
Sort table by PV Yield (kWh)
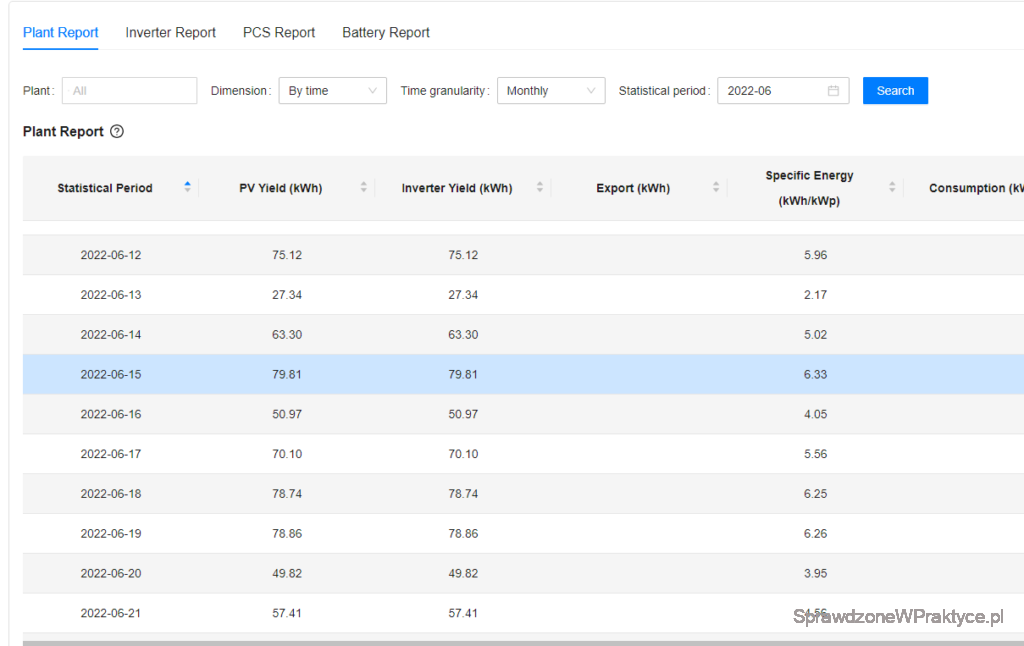pos(363,188)
